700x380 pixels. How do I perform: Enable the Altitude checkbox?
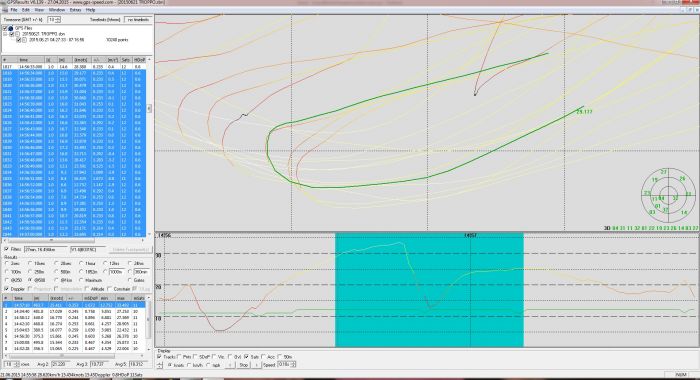click(88, 289)
